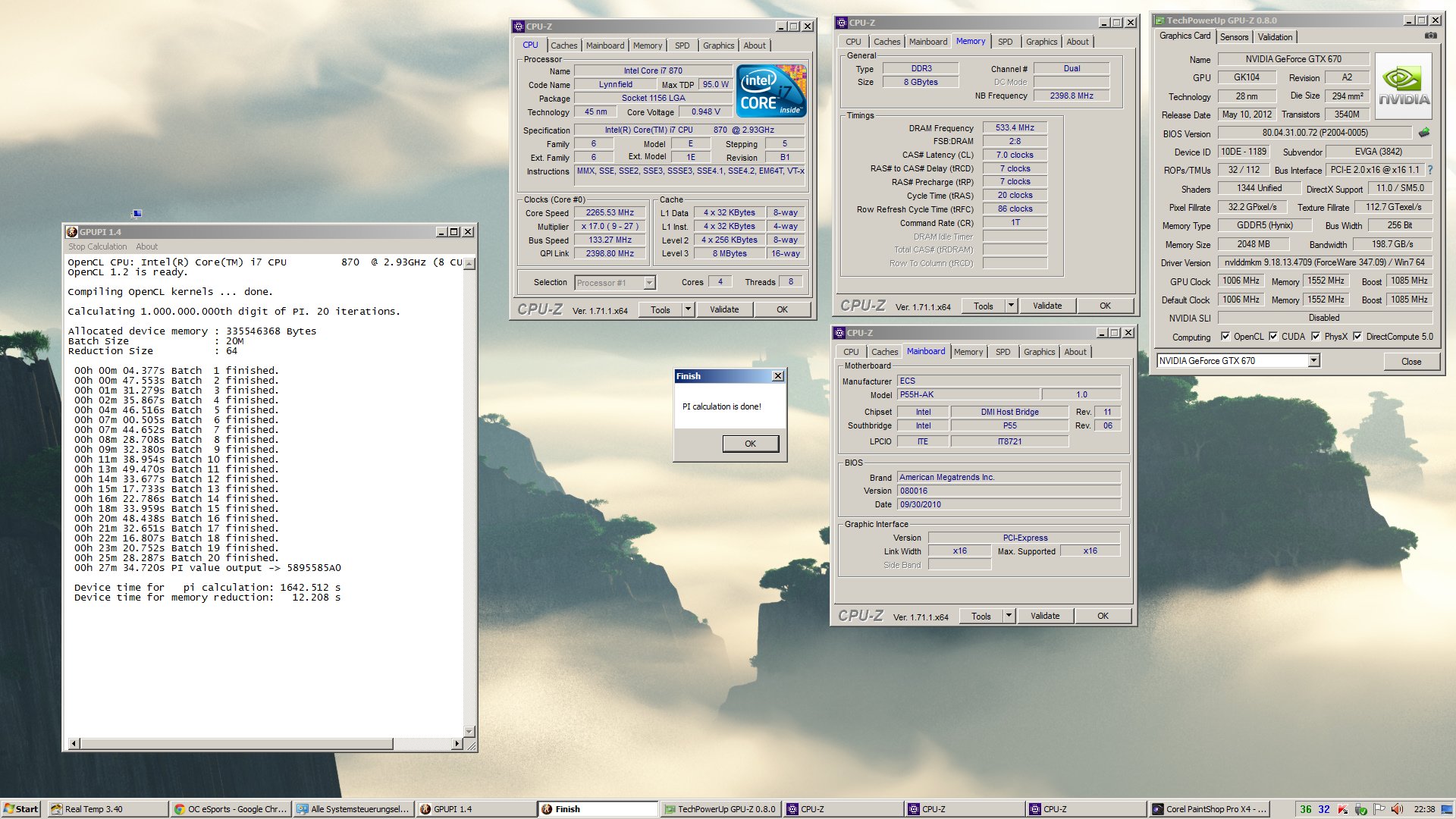Open Caches tab in CPU-Z CPU window
1456x819 pixels.
click(x=563, y=45)
